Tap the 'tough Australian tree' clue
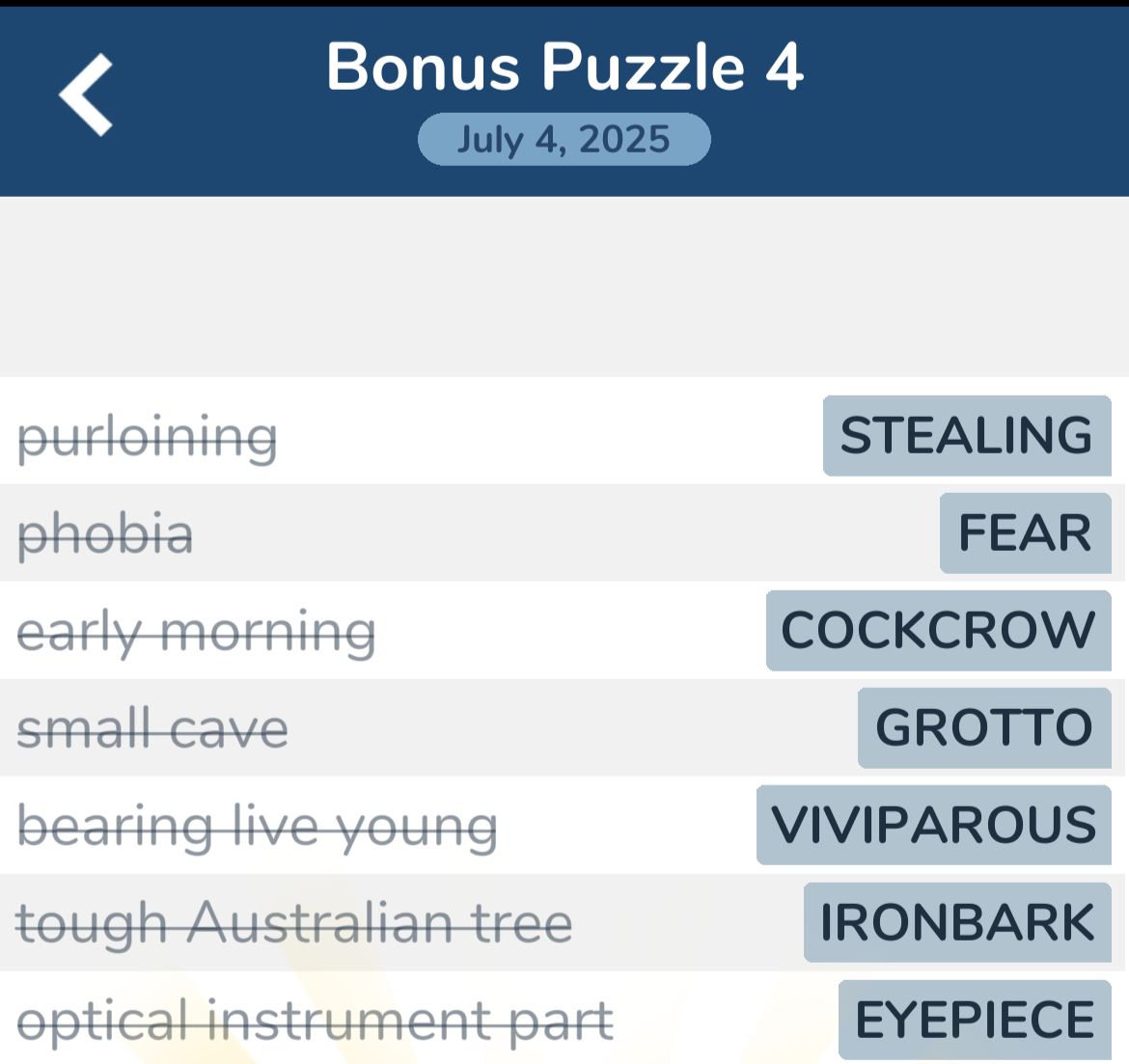The height and width of the screenshot is (1064, 1129). 296,922
